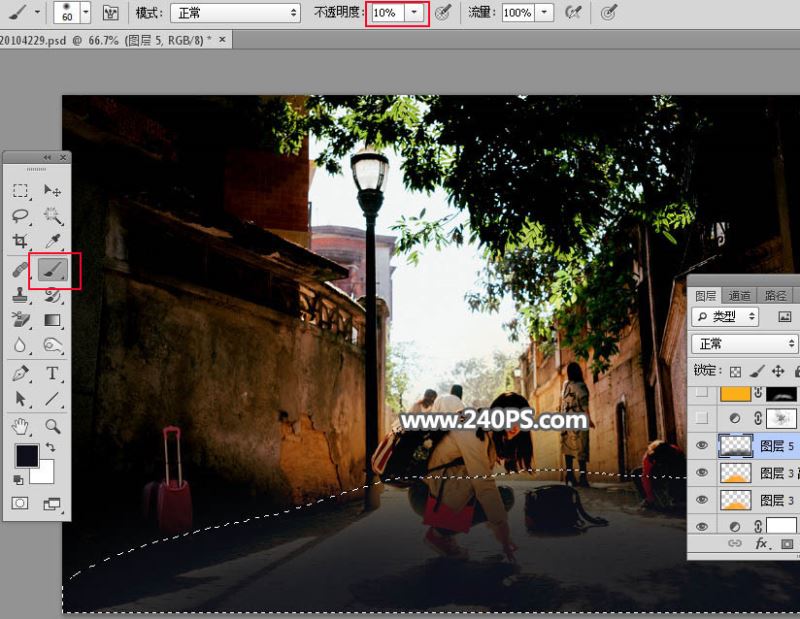The image size is (800, 619).
Task: Select the Brush tool in the toolbox
Action: click(53, 269)
